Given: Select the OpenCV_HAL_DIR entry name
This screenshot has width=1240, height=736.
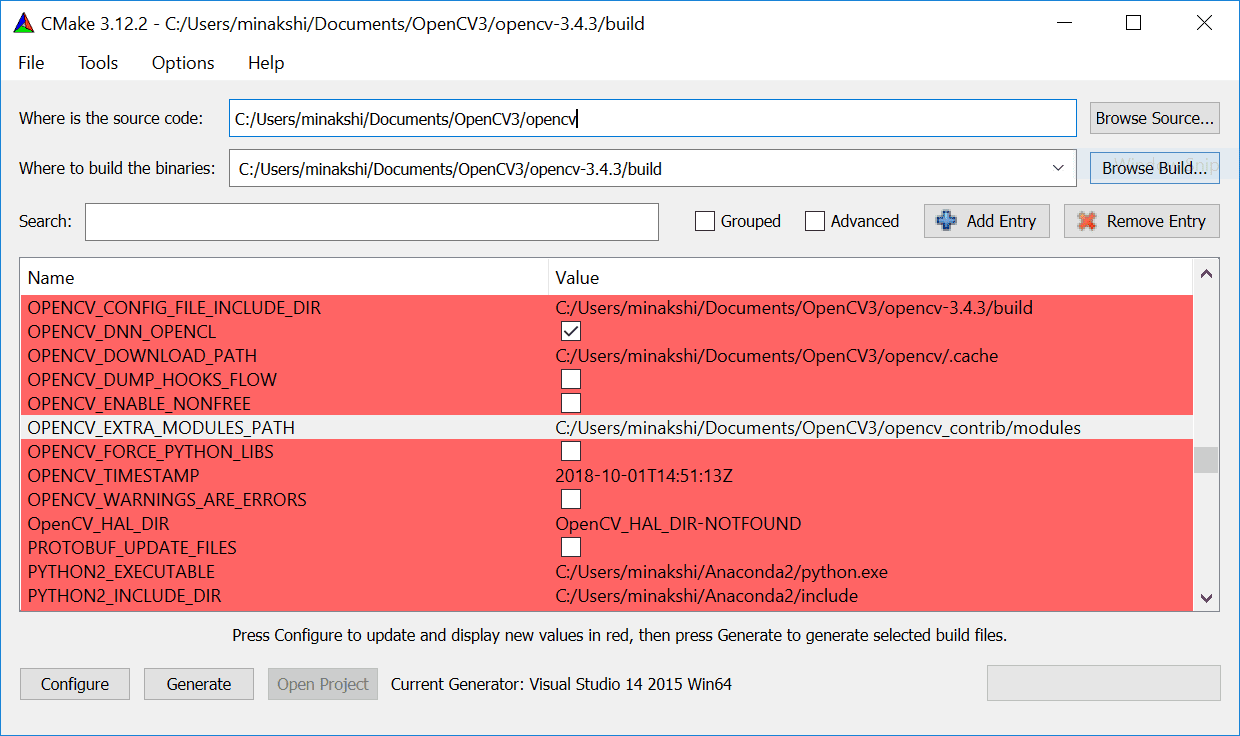Looking at the screenshot, I should point(98,523).
